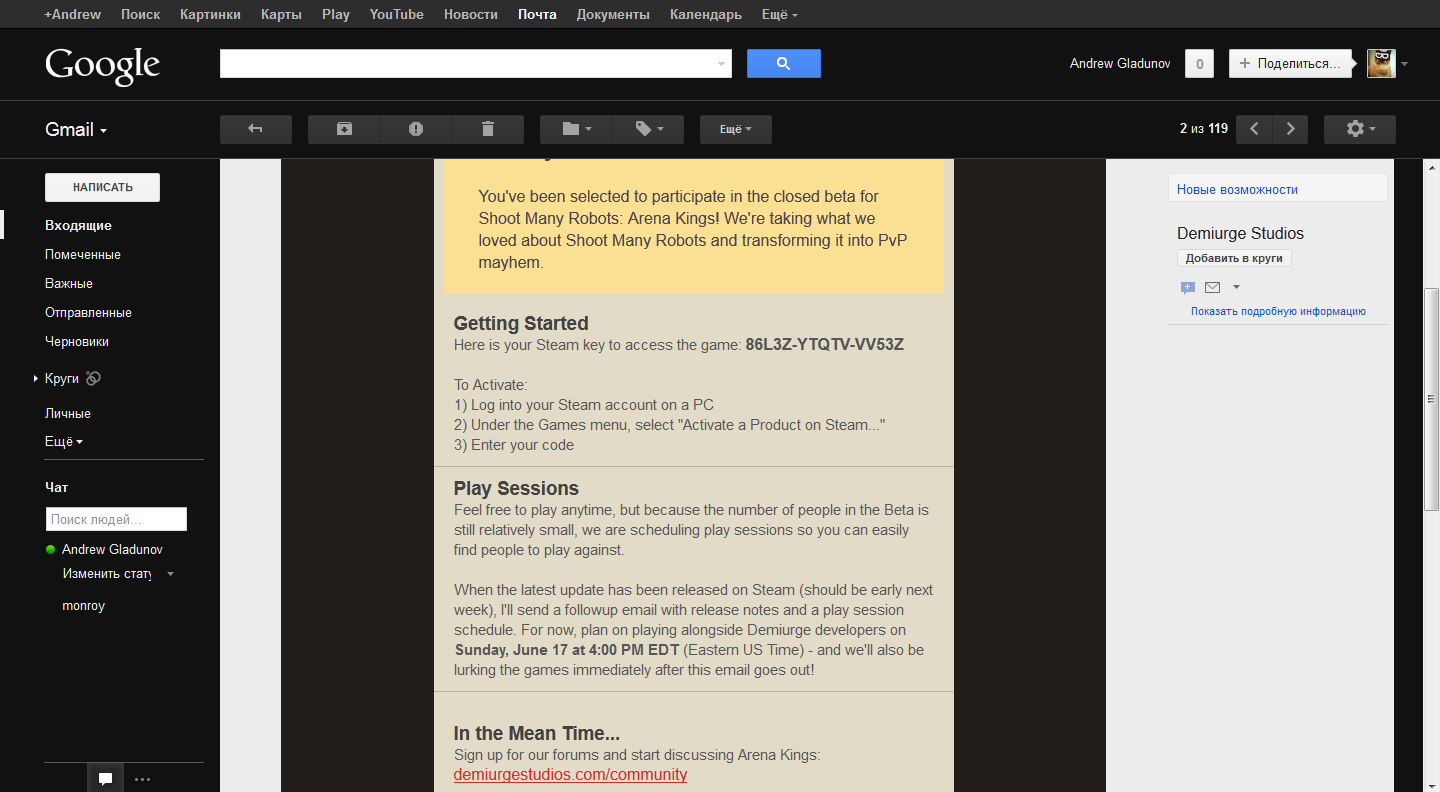Click the vertical scrollbar thumb
The width and height of the screenshot is (1440, 792).
click(1431, 399)
